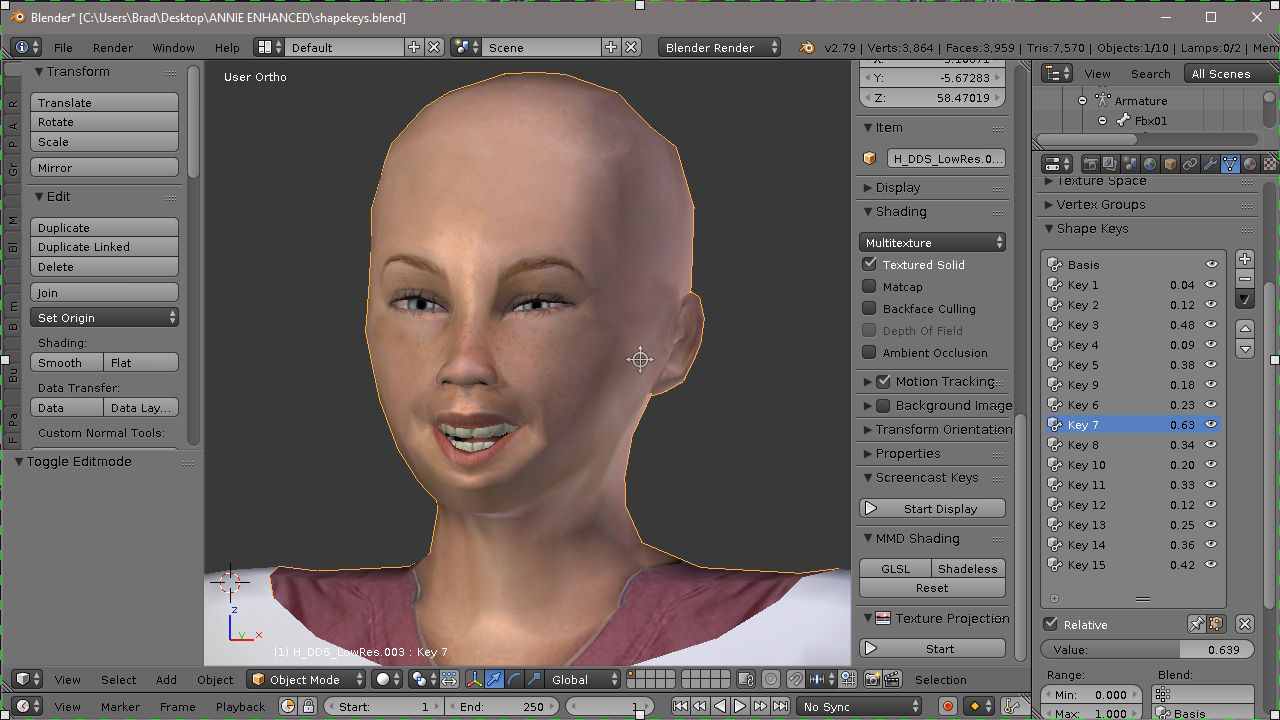Enable the Matcap checkbox
Image resolution: width=1280 pixels, height=720 pixels.
(x=869, y=287)
